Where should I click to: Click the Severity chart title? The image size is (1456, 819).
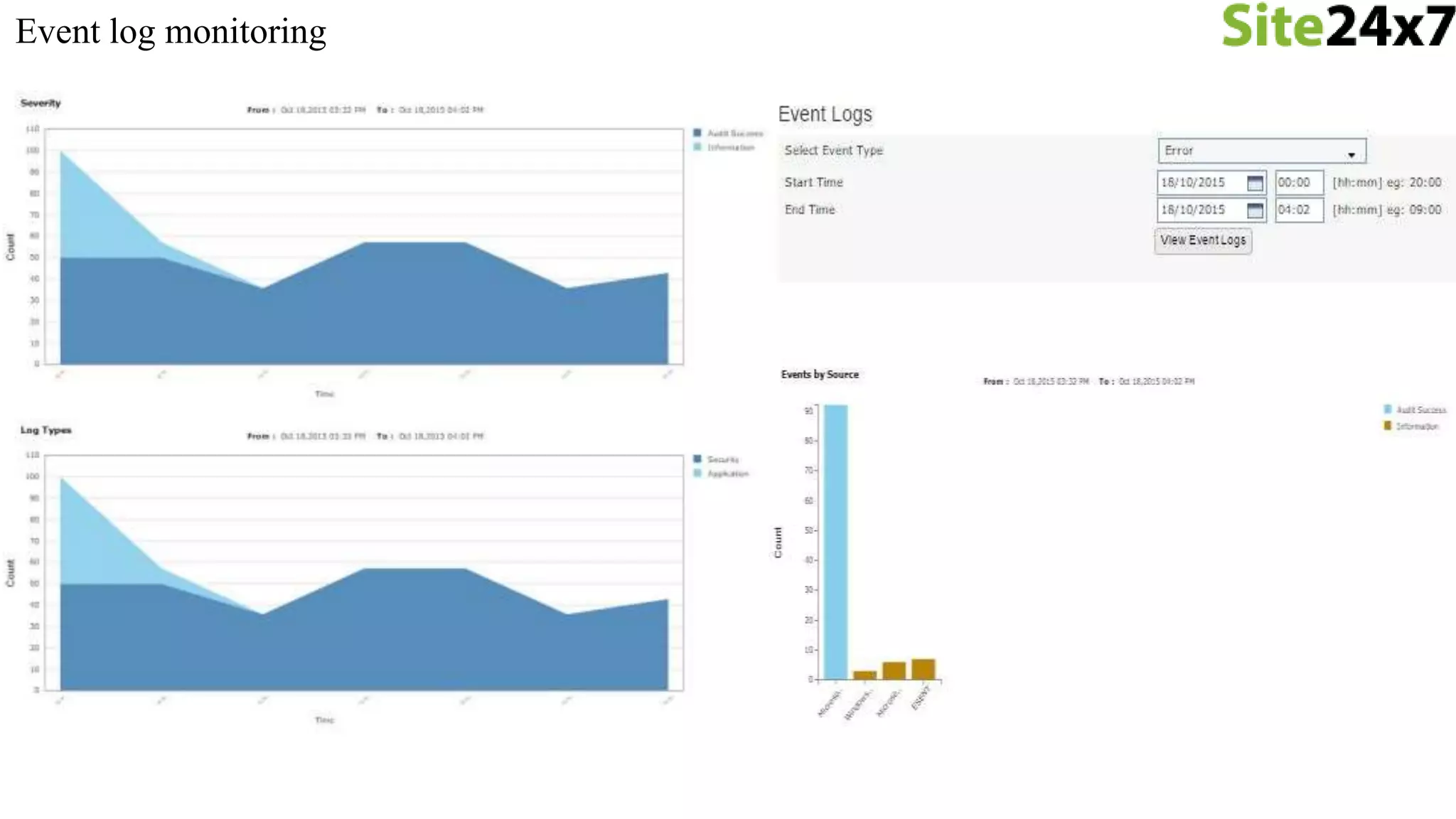[41, 103]
